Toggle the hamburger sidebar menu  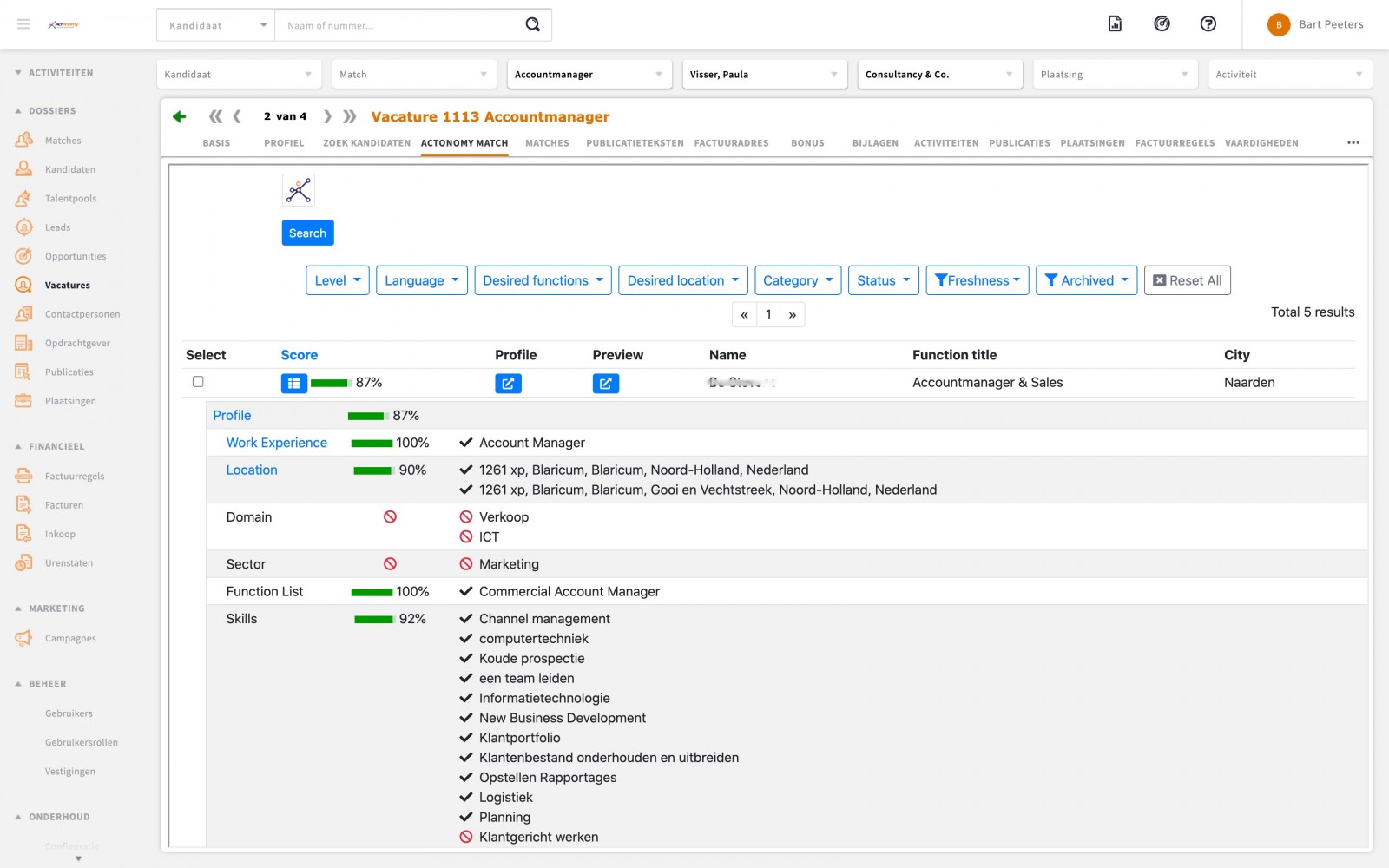23,24
